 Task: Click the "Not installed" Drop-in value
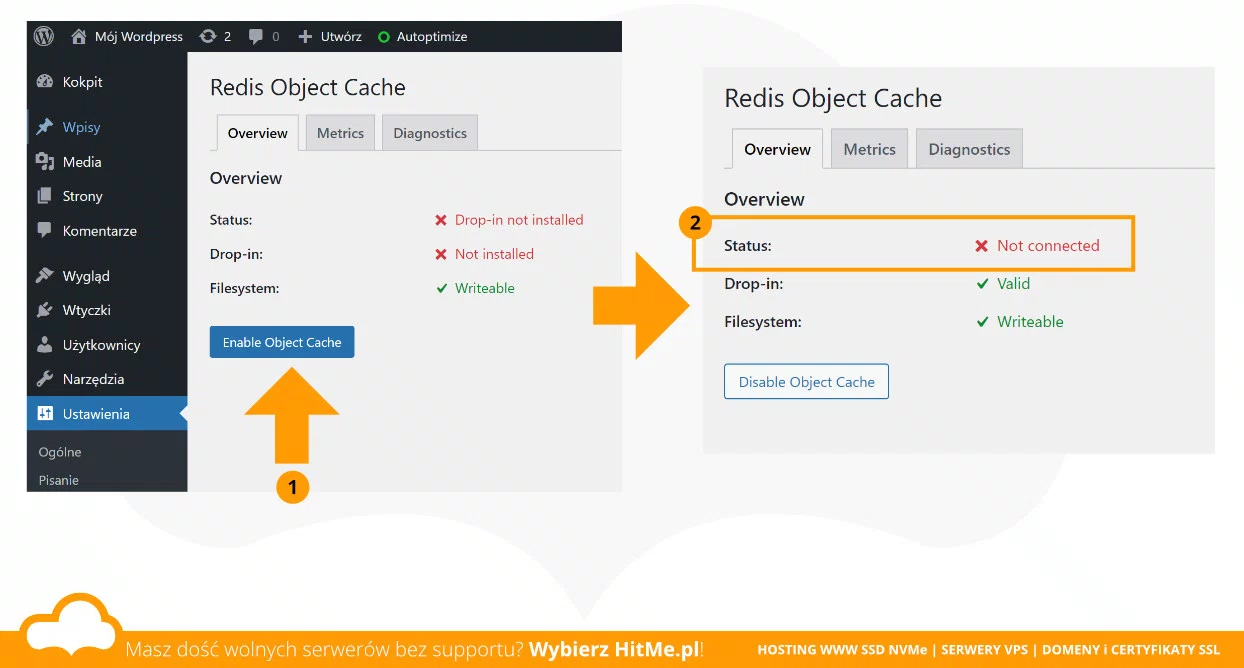point(494,254)
